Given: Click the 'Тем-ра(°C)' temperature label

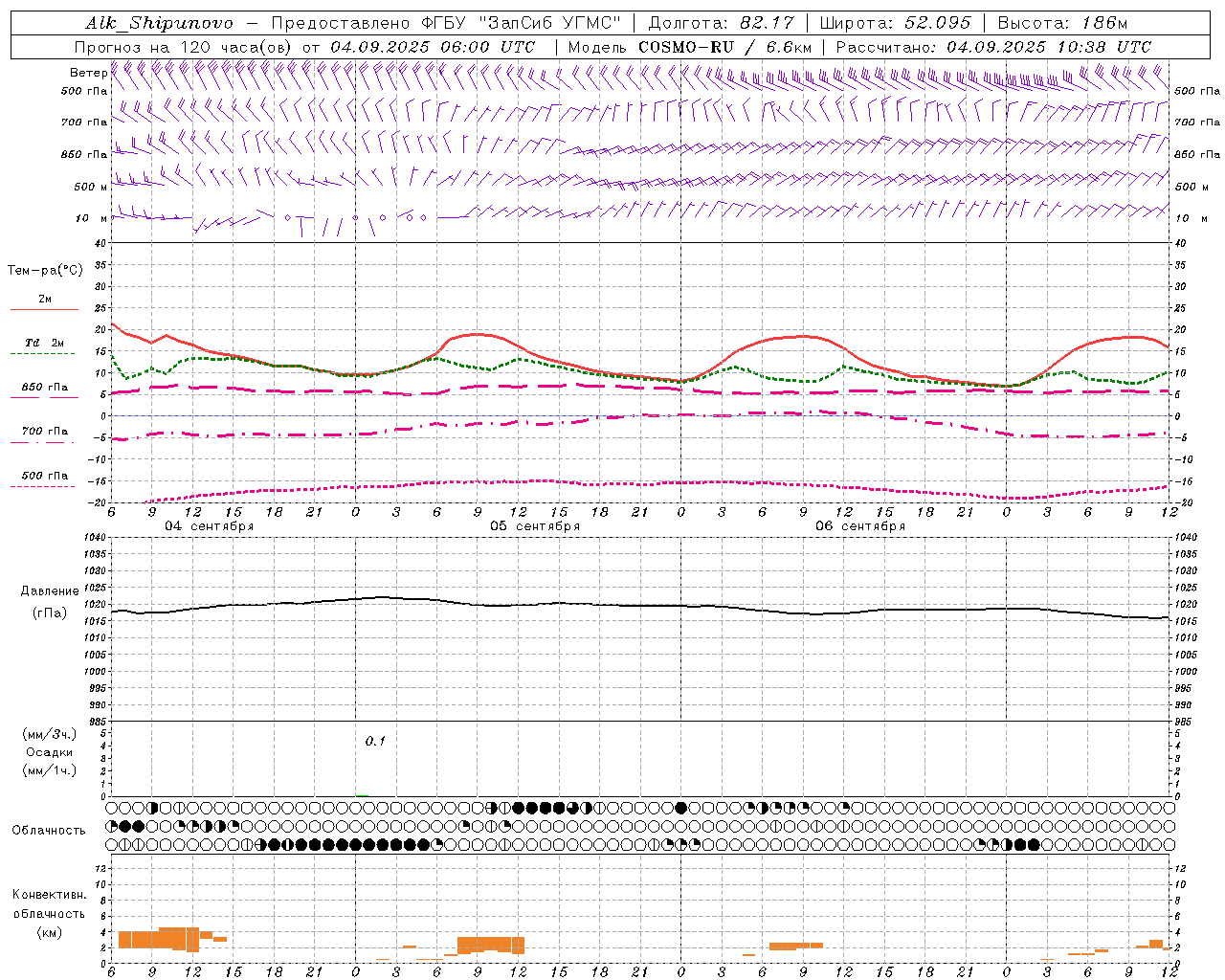Looking at the screenshot, I should [45, 271].
